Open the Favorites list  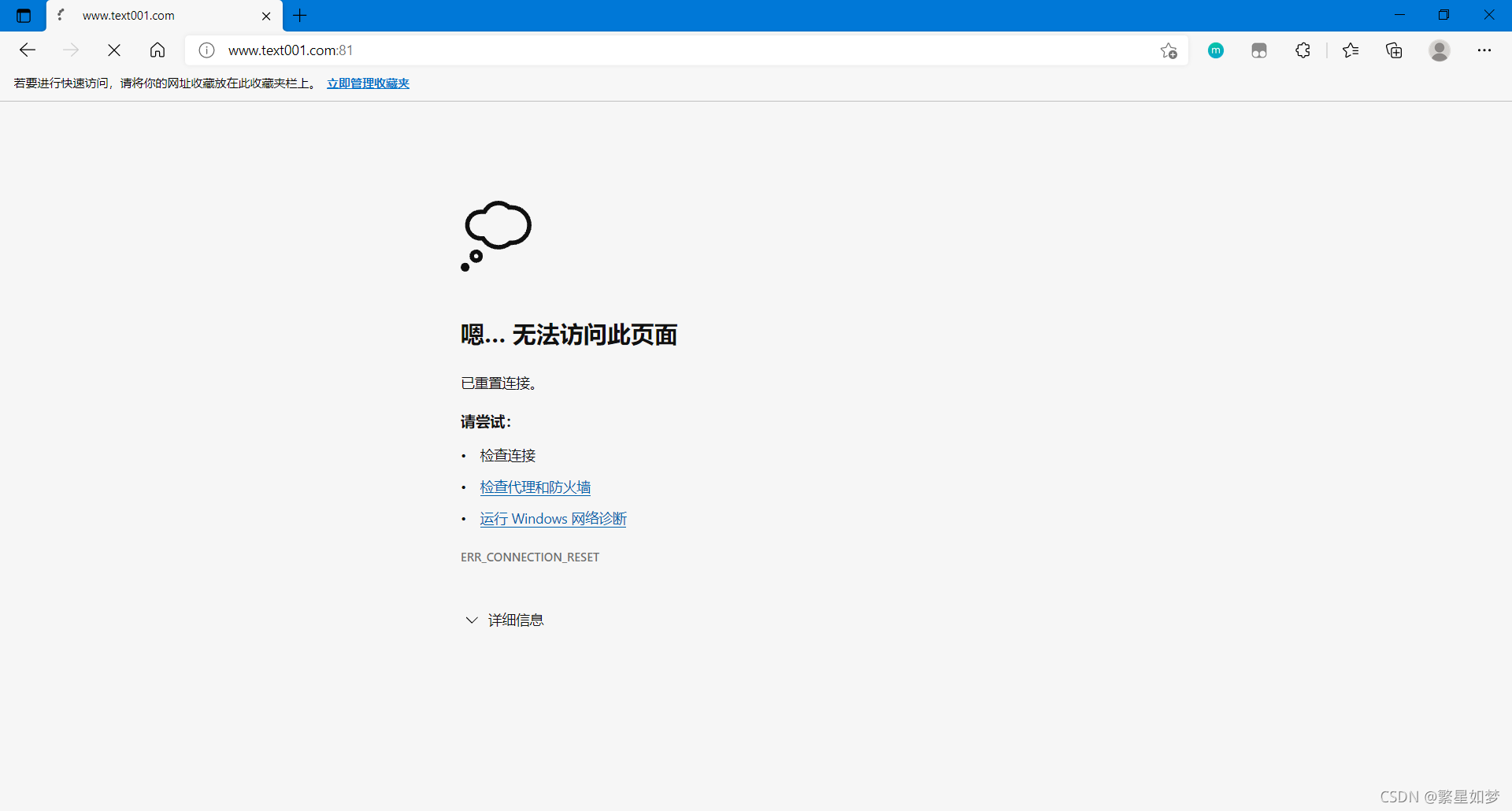(x=1351, y=50)
